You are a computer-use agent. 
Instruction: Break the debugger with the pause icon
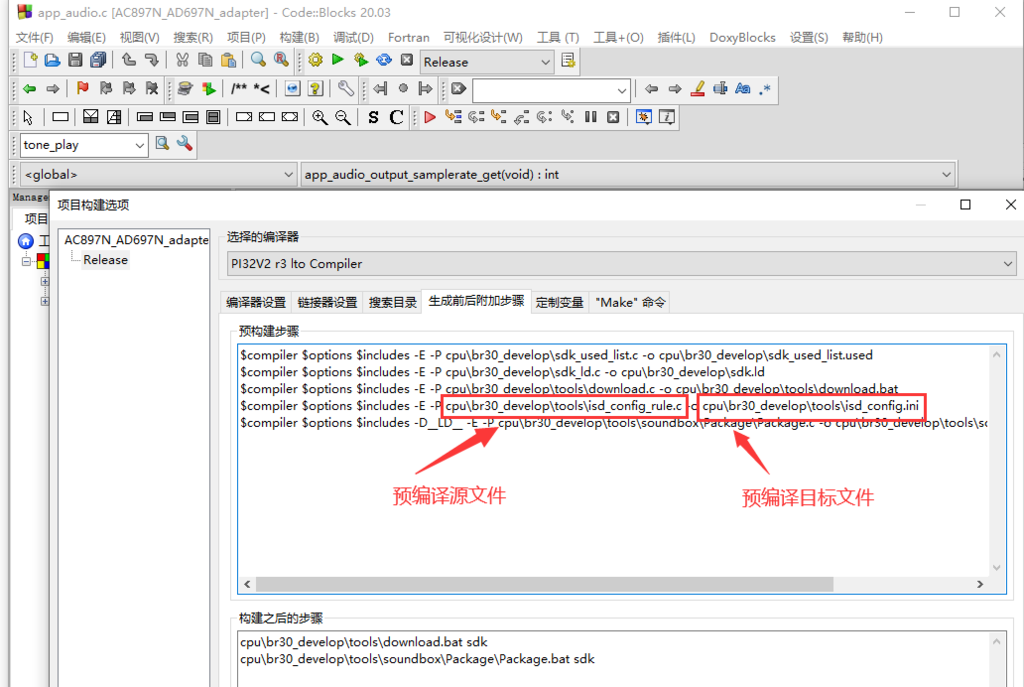(x=590, y=117)
